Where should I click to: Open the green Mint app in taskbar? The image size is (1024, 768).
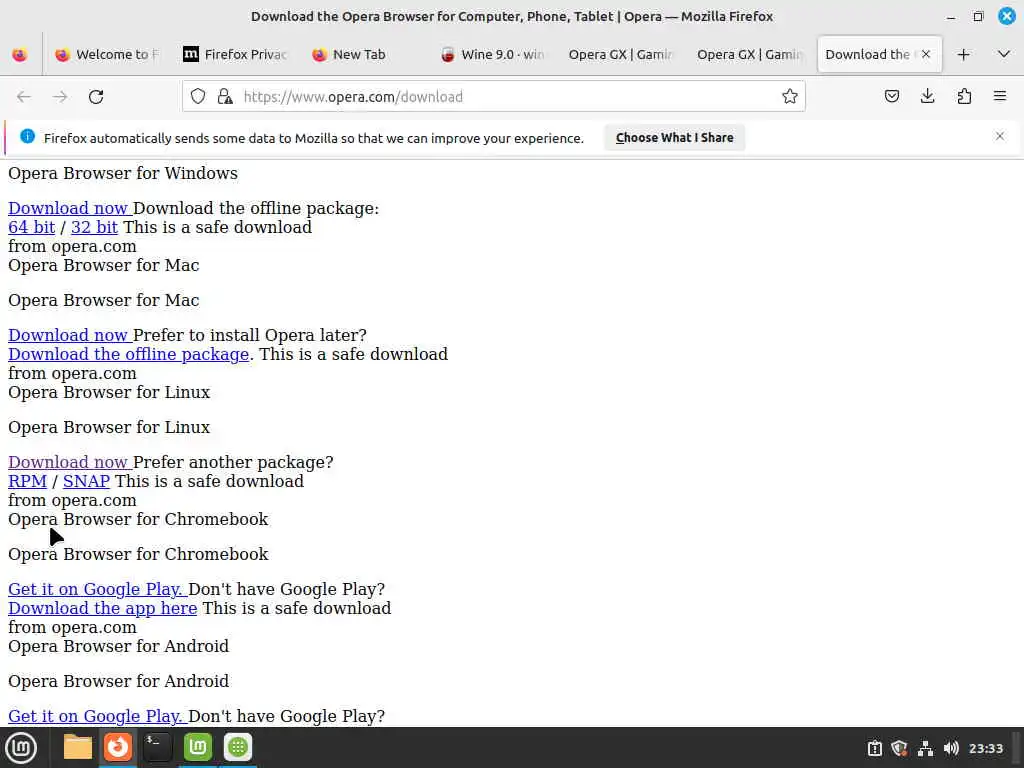pyautogui.click(x=198, y=747)
